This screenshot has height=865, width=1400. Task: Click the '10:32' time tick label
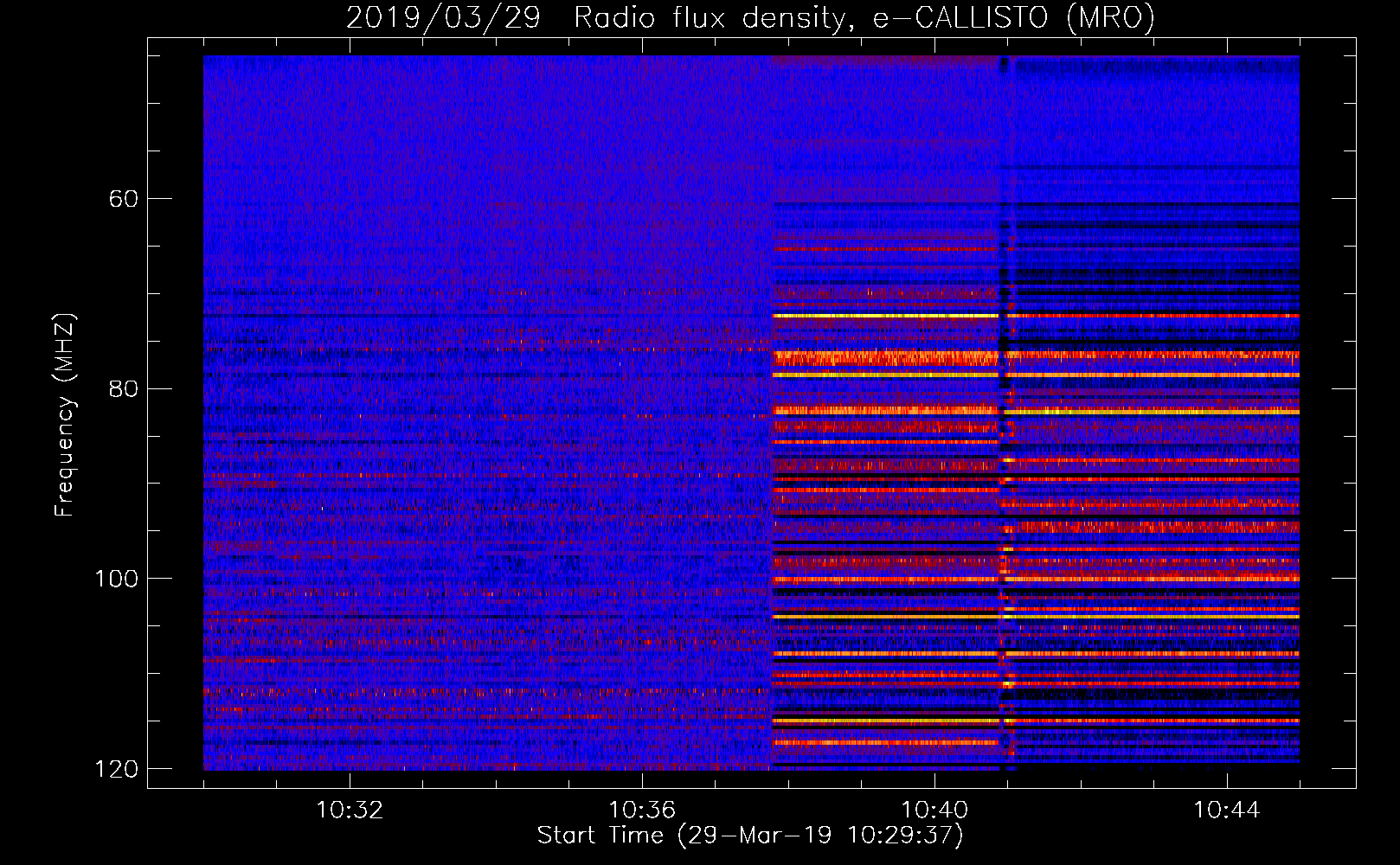click(x=350, y=811)
